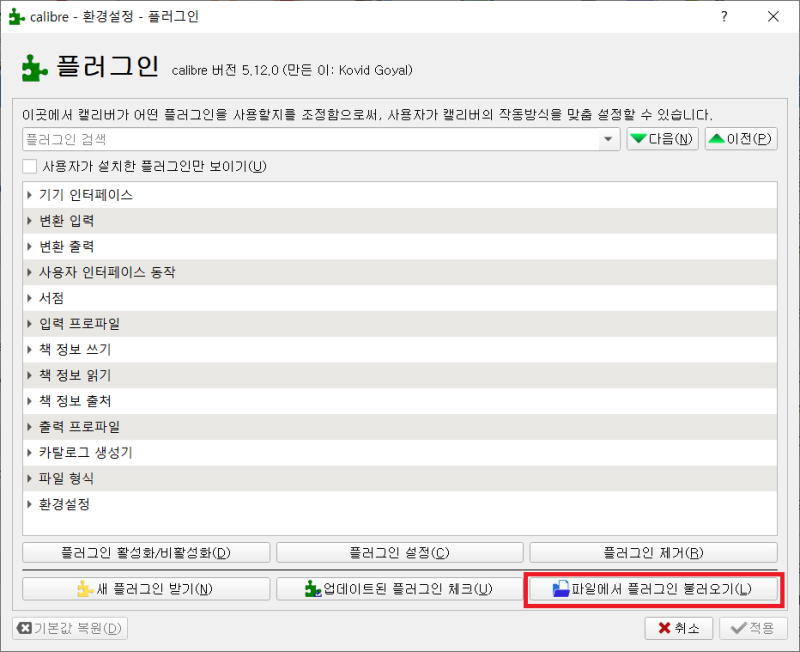Click the plugin icon on 새 플러그인 받기
800x652 pixels.
pyautogui.click(x=84, y=589)
